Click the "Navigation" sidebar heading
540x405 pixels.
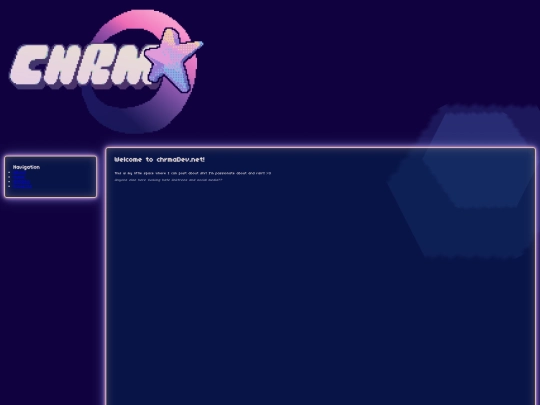[26, 167]
